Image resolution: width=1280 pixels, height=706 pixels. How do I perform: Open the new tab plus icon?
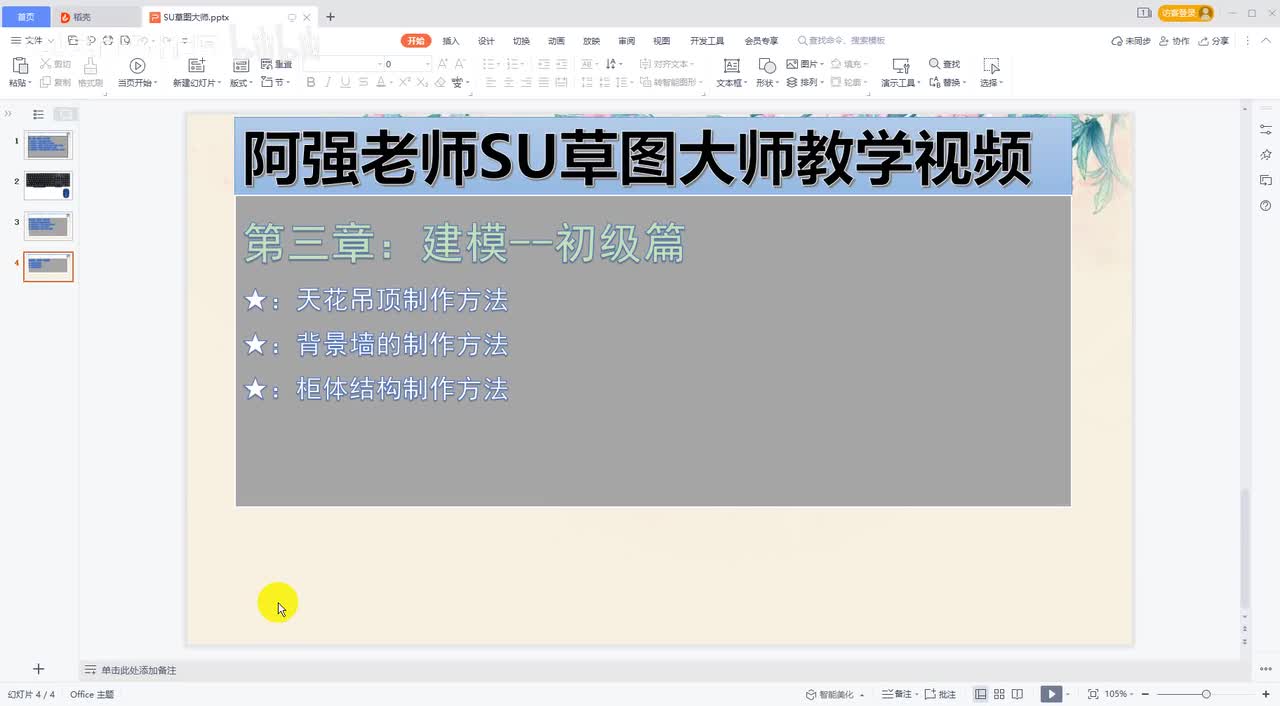(x=331, y=16)
